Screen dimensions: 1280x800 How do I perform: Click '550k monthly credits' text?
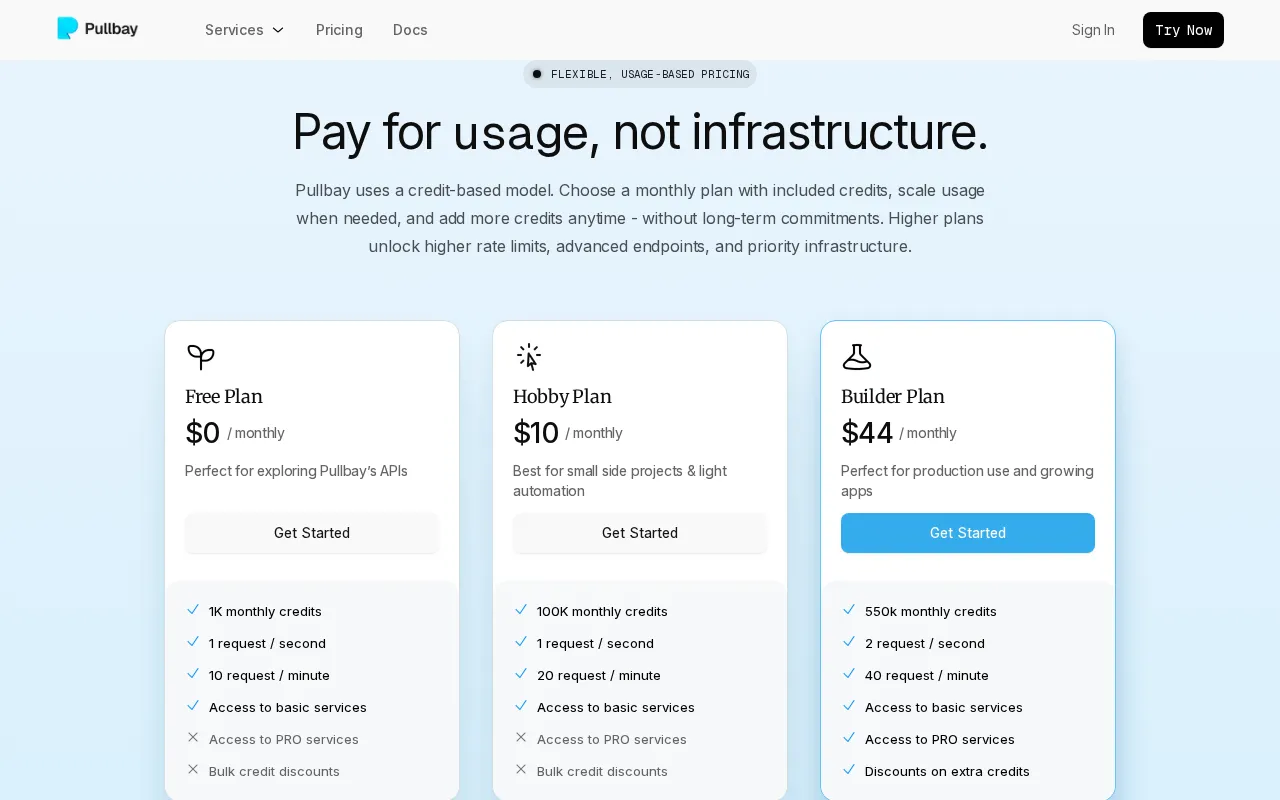(931, 611)
